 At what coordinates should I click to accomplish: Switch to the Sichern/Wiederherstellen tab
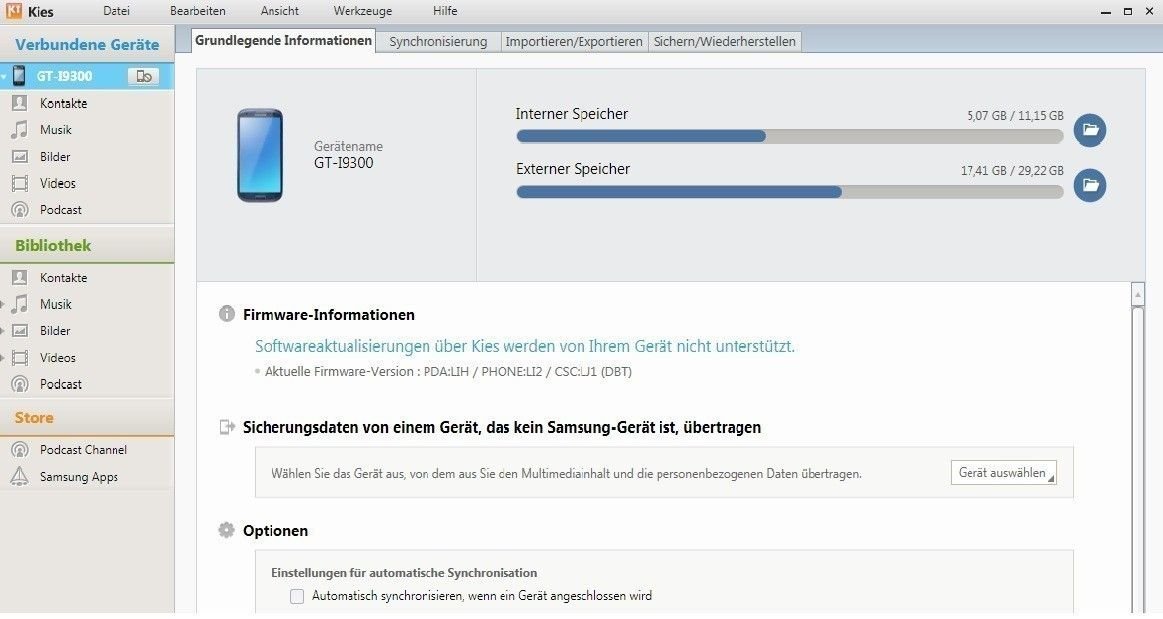[725, 42]
